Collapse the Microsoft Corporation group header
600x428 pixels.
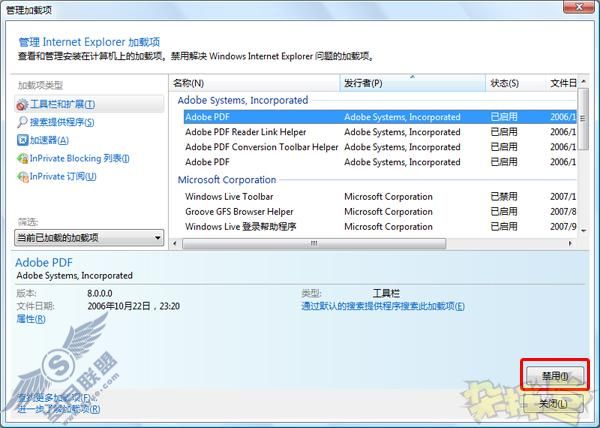coord(227,180)
